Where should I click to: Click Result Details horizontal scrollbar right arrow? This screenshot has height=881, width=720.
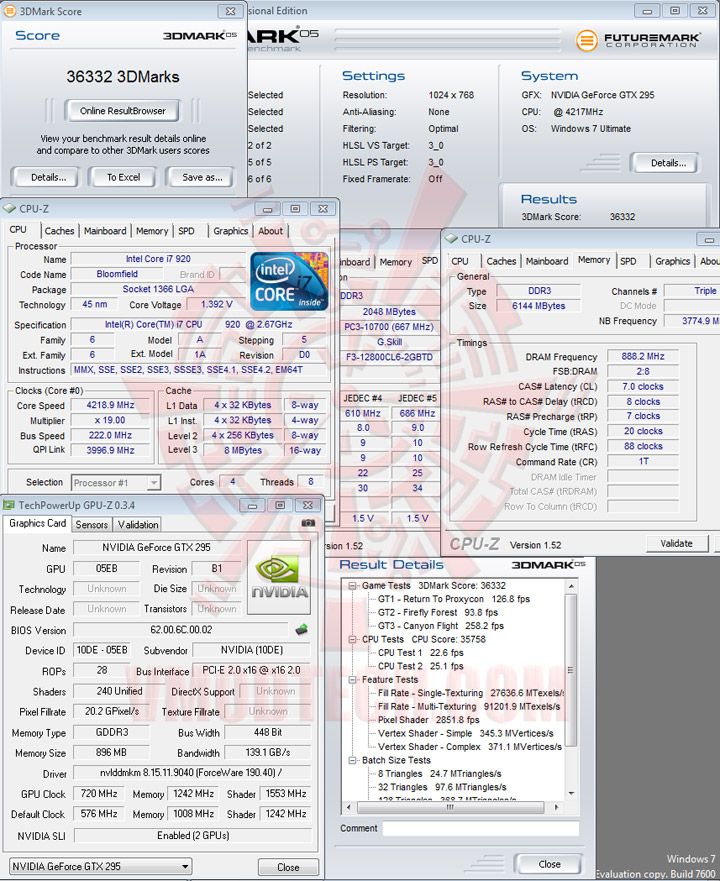coord(556,807)
